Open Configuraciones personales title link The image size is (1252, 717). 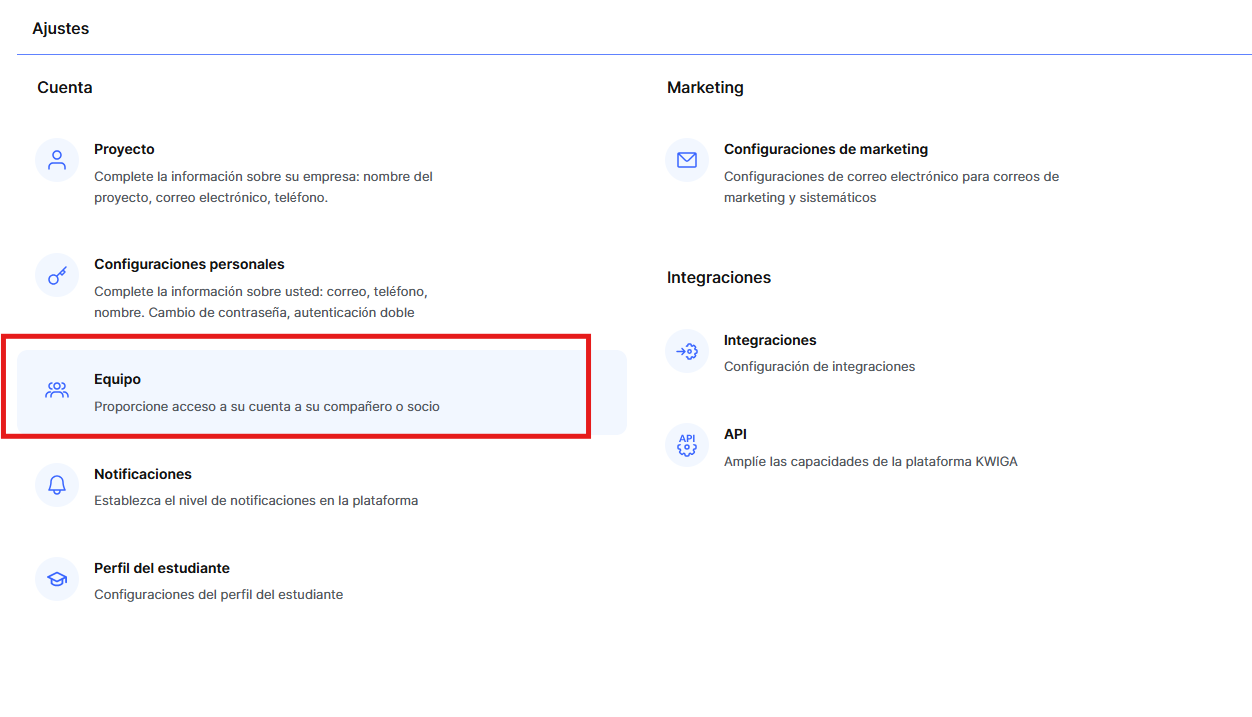(x=189, y=264)
